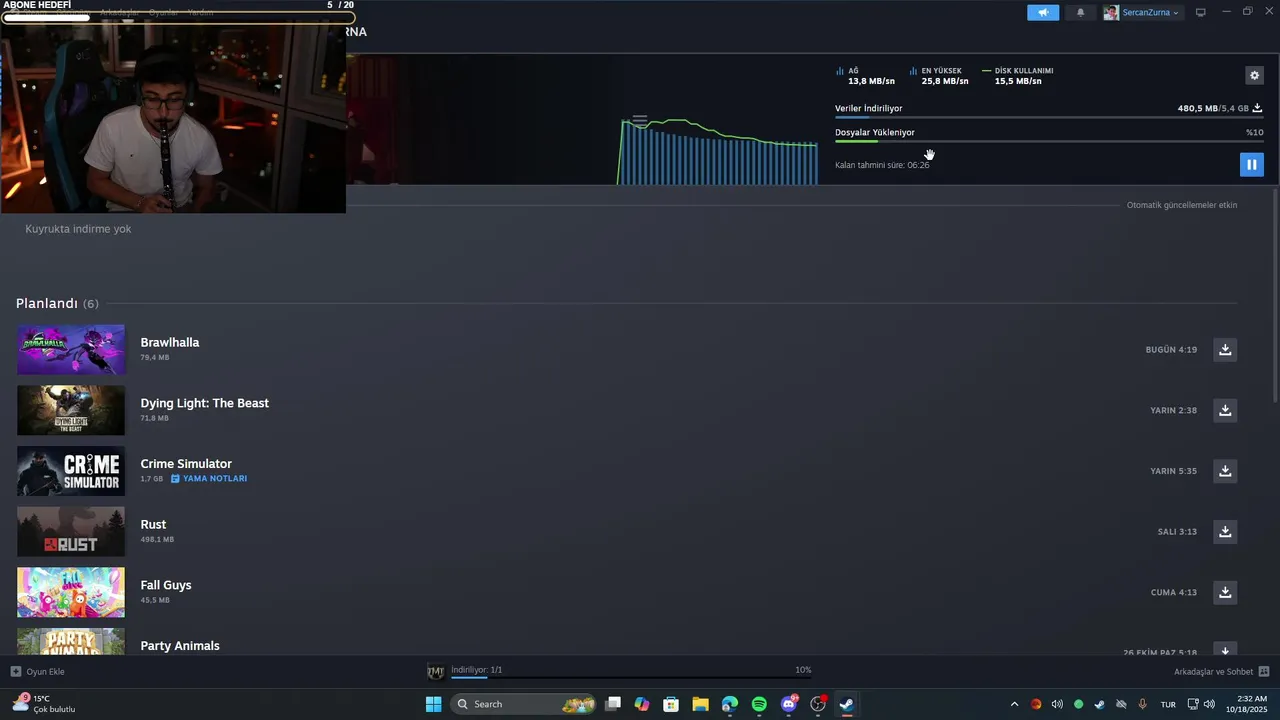Viewport: 1280px width, 720px height.
Task: Open Task View on the taskbar
Action: (x=613, y=704)
